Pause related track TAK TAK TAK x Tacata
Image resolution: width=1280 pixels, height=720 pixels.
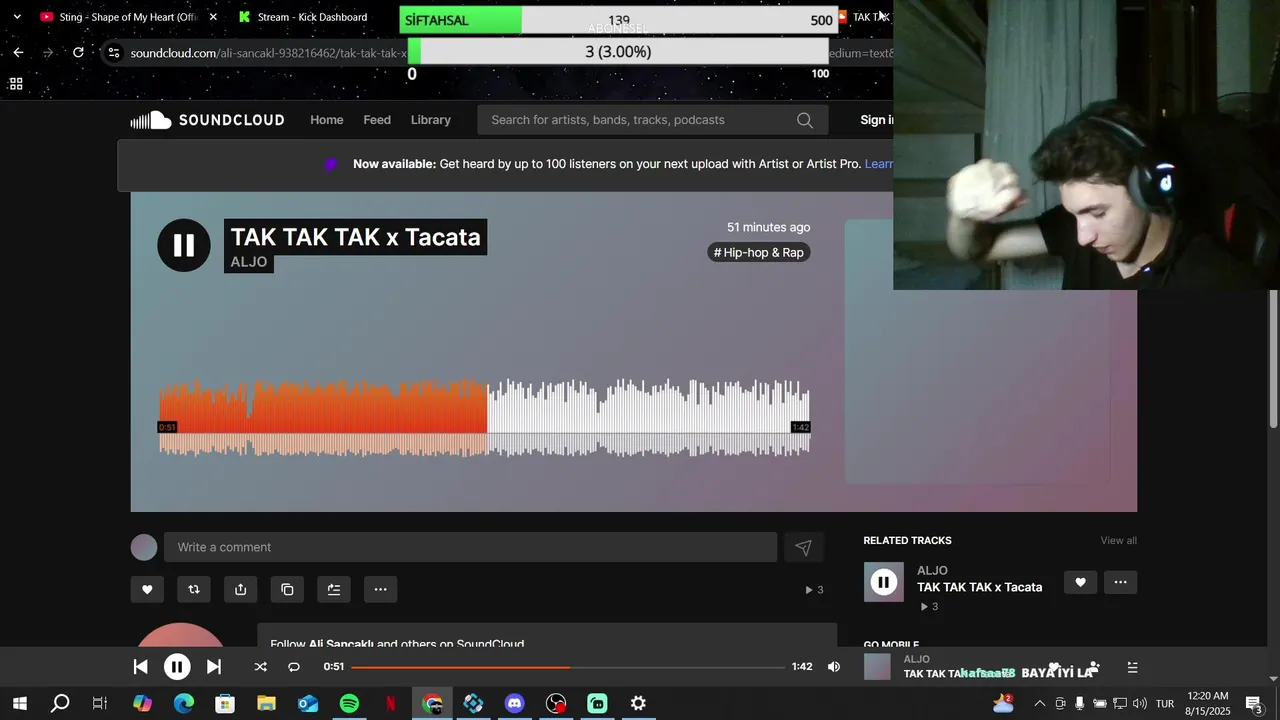pyautogui.click(x=884, y=582)
